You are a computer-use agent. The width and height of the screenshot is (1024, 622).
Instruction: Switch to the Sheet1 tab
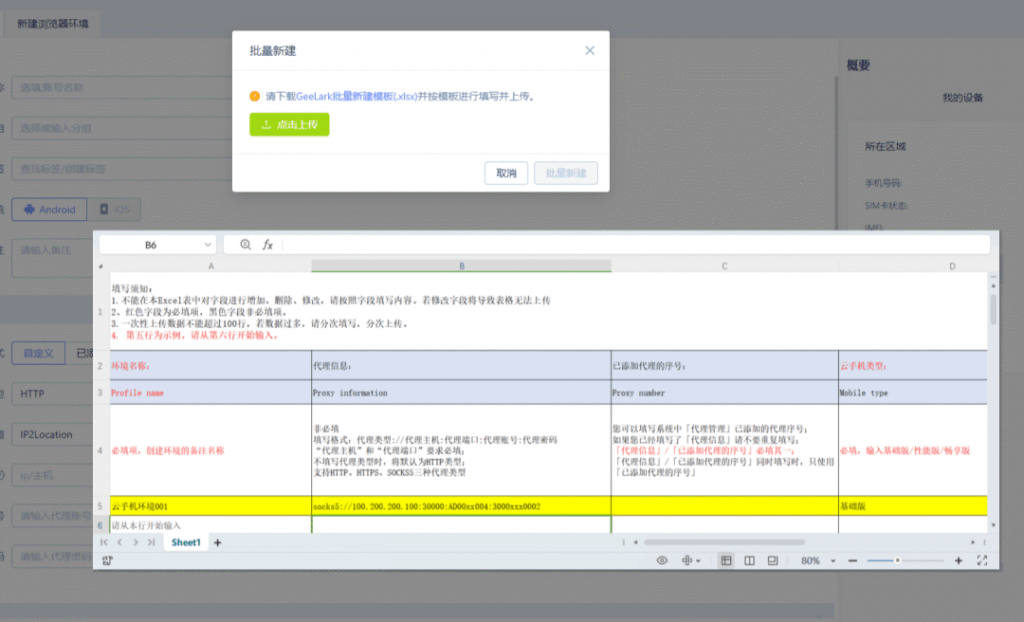coord(186,542)
